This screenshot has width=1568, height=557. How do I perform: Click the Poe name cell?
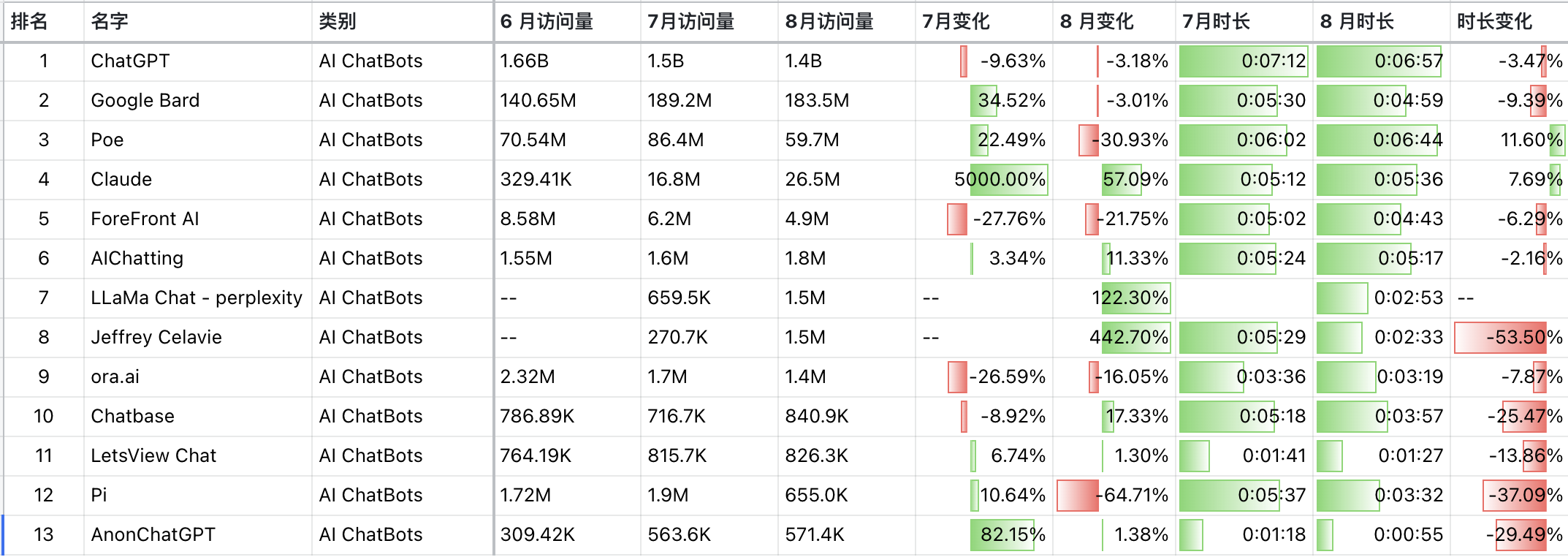(x=198, y=140)
